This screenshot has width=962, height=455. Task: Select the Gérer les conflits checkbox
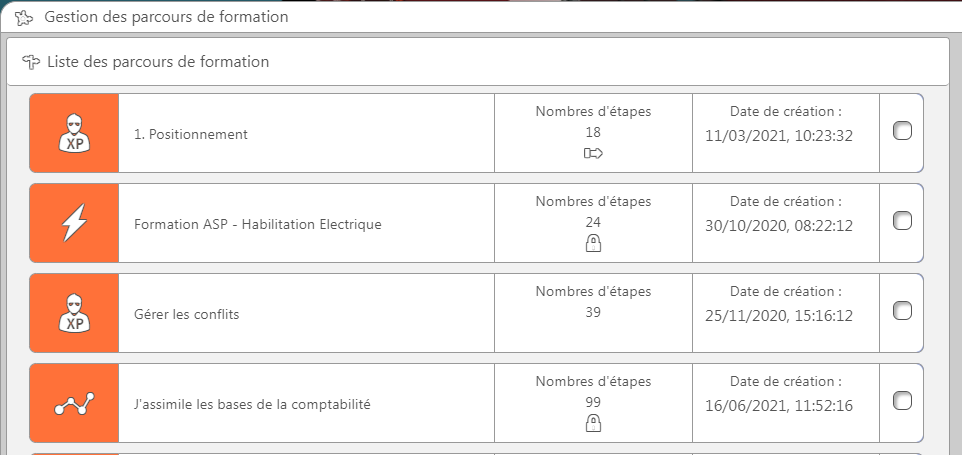[902, 310]
